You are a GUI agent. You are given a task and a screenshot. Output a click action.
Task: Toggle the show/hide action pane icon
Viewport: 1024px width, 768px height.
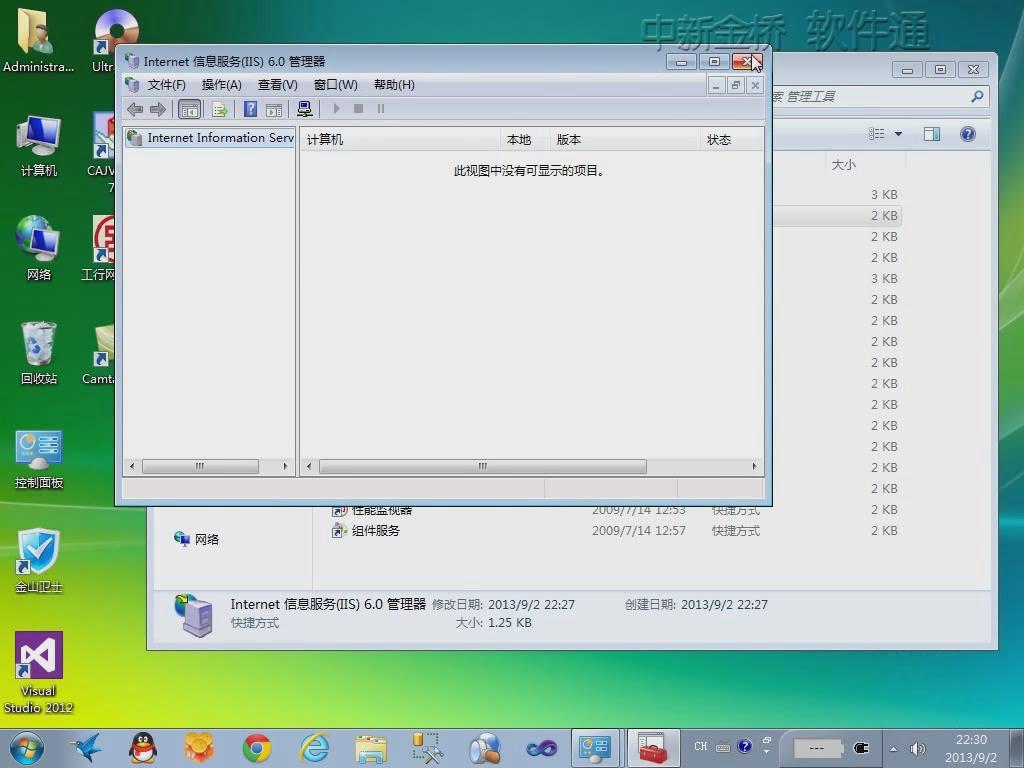274,109
